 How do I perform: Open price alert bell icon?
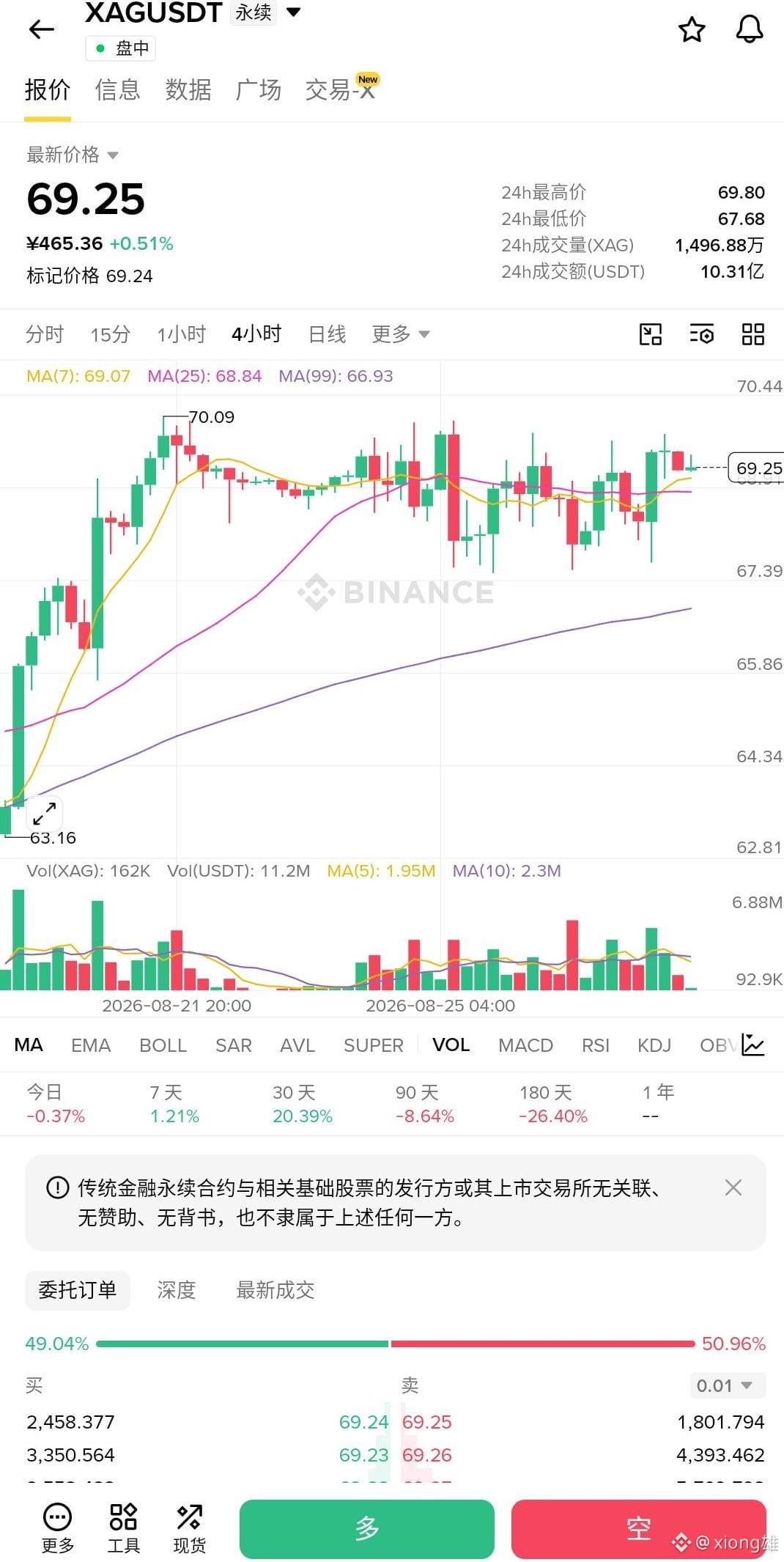(x=749, y=29)
